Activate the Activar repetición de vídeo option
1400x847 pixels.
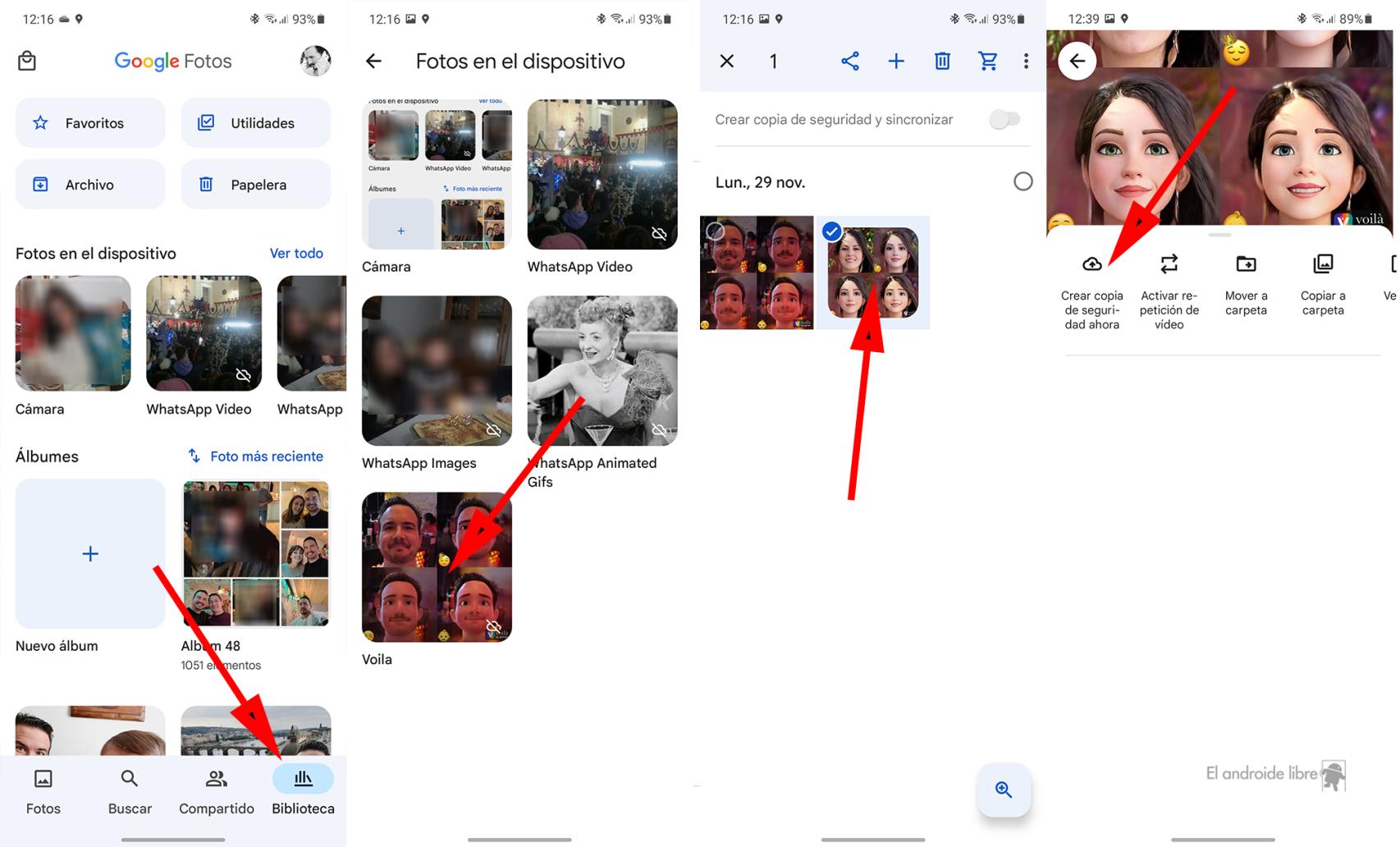coord(1169,264)
